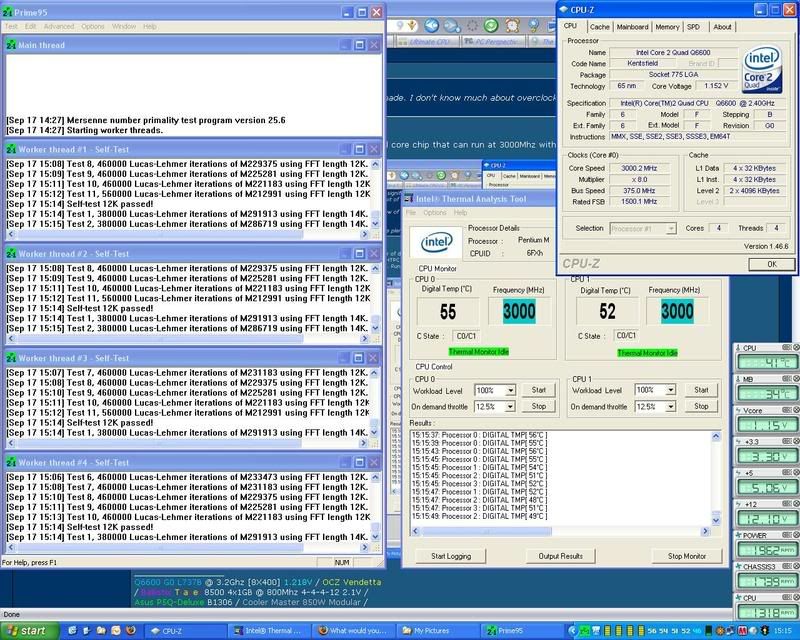Screen dimensions: 800x640
Task: Open CPU 0 On demand throttle dropdown
Action: tap(510, 406)
